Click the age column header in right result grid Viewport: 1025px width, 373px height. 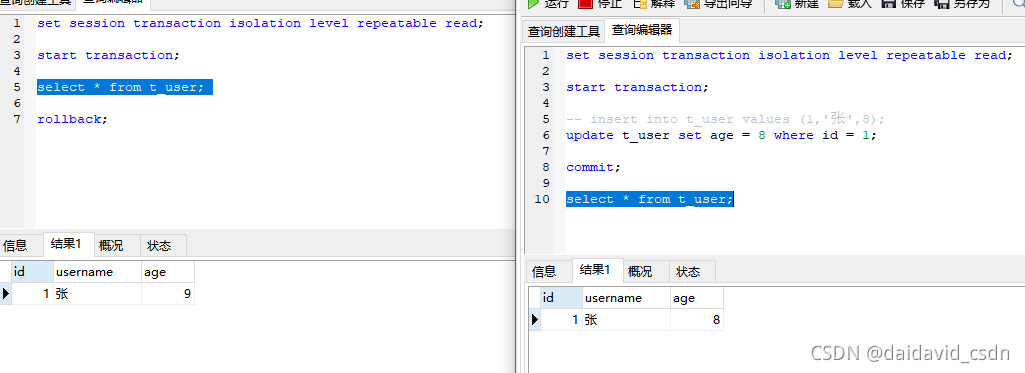(697, 298)
